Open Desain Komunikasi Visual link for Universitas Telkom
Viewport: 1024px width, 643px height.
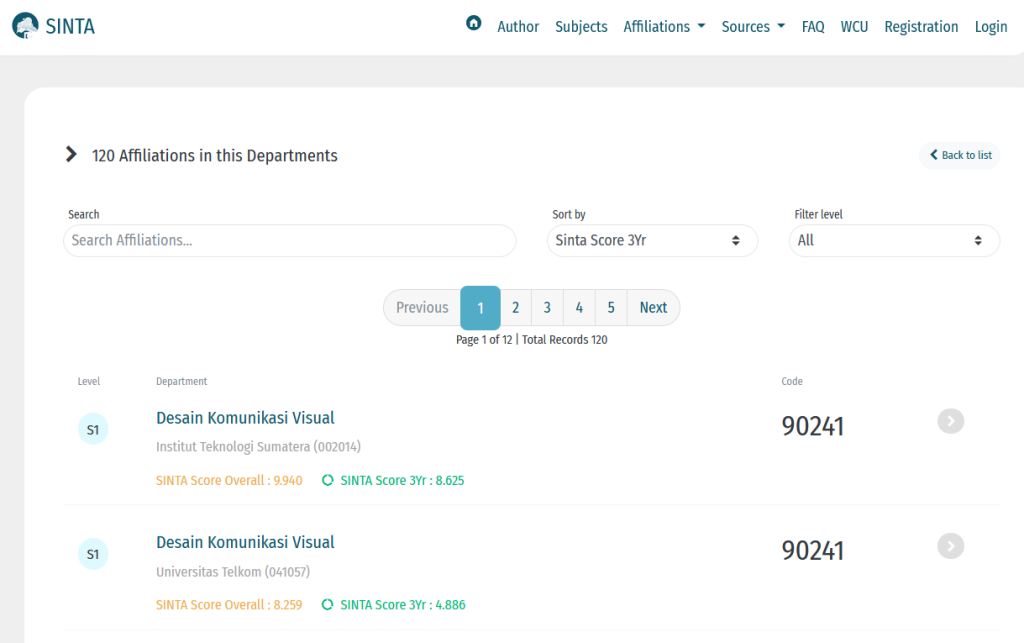(245, 542)
